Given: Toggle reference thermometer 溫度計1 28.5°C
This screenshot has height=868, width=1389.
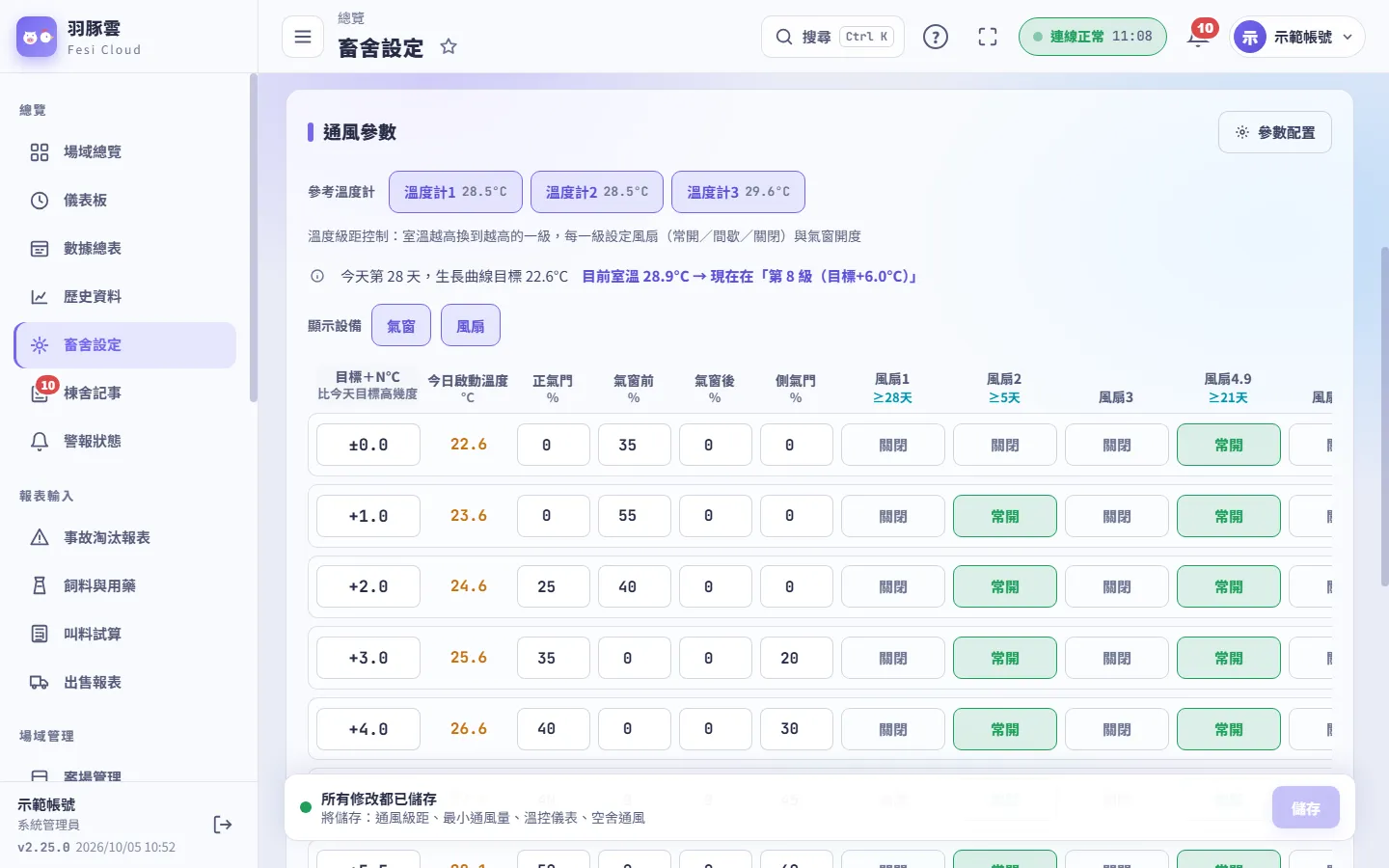Looking at the screenshot, I should click(455, 192).
